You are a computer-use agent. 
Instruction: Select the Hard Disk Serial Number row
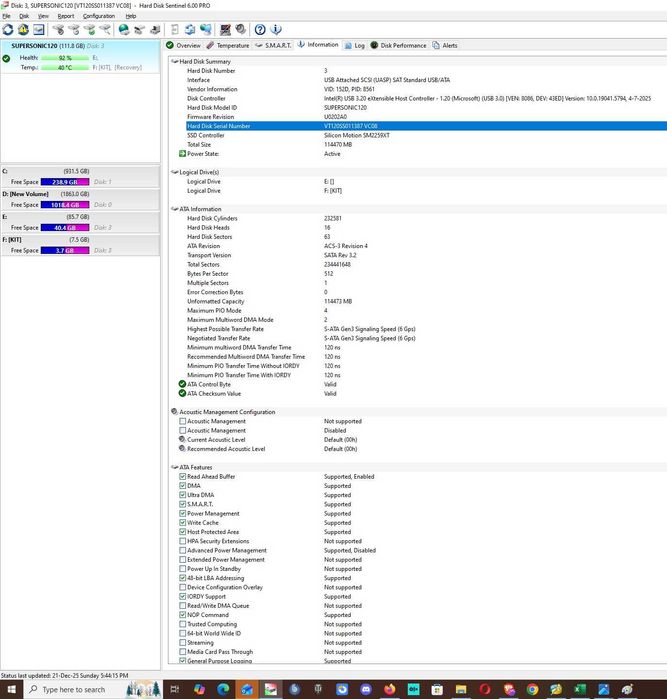coord(426,126)
